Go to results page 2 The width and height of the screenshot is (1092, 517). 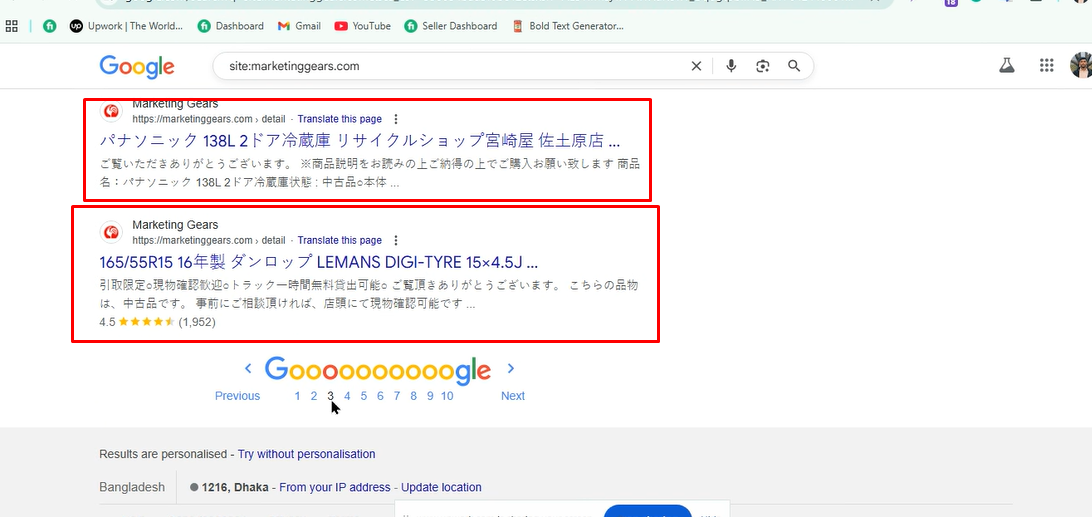314,396
